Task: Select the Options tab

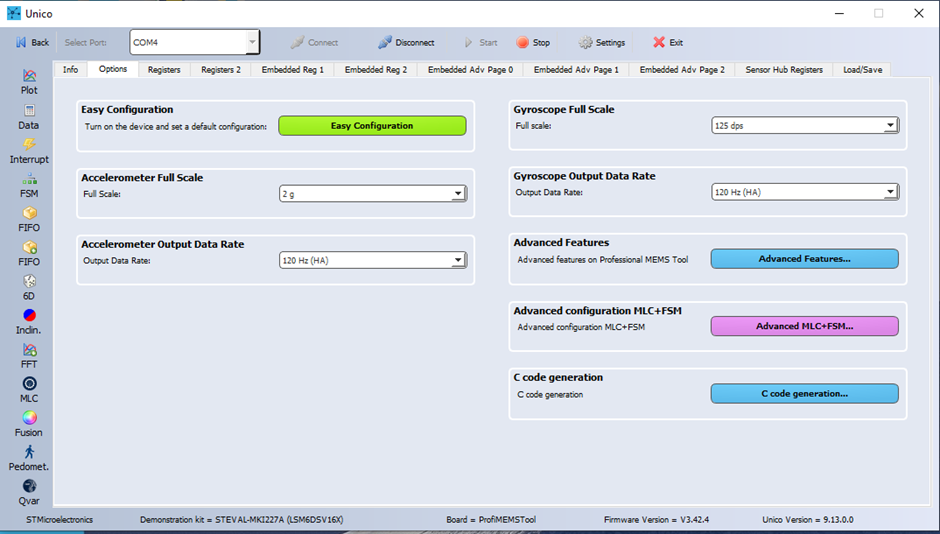Action: 113,69
